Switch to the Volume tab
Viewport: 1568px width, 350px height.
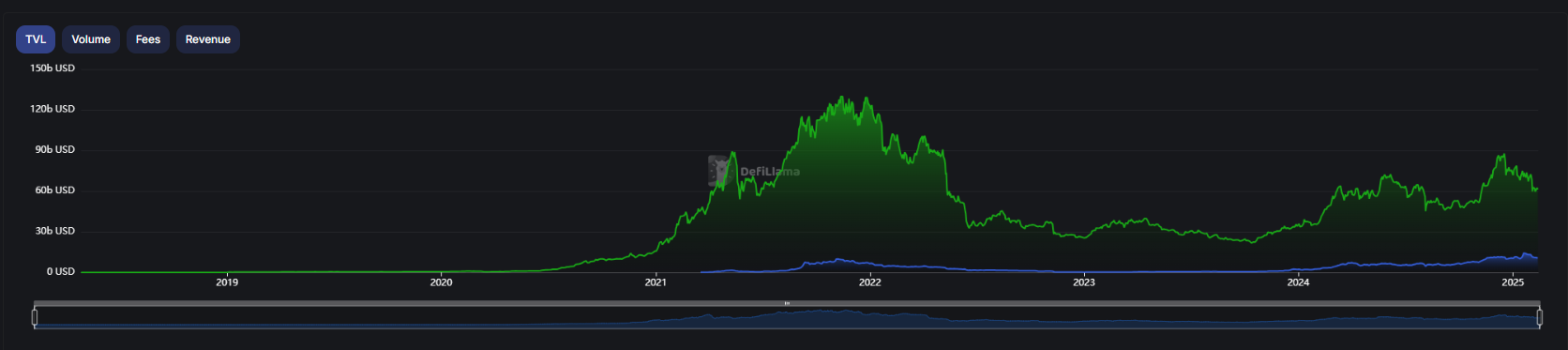pos(91,39)
